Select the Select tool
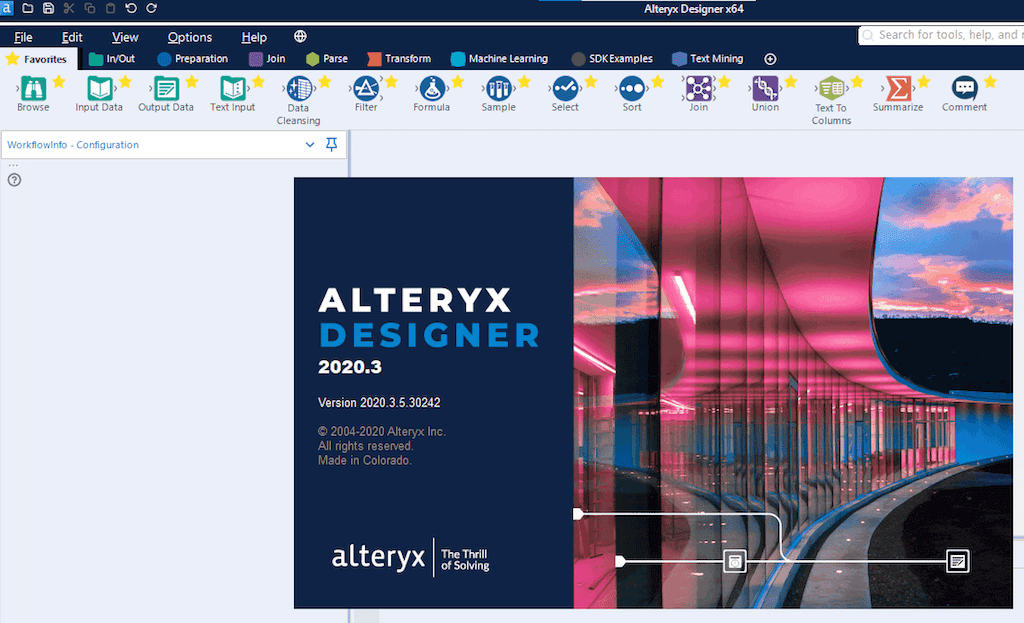 [565, 93]
